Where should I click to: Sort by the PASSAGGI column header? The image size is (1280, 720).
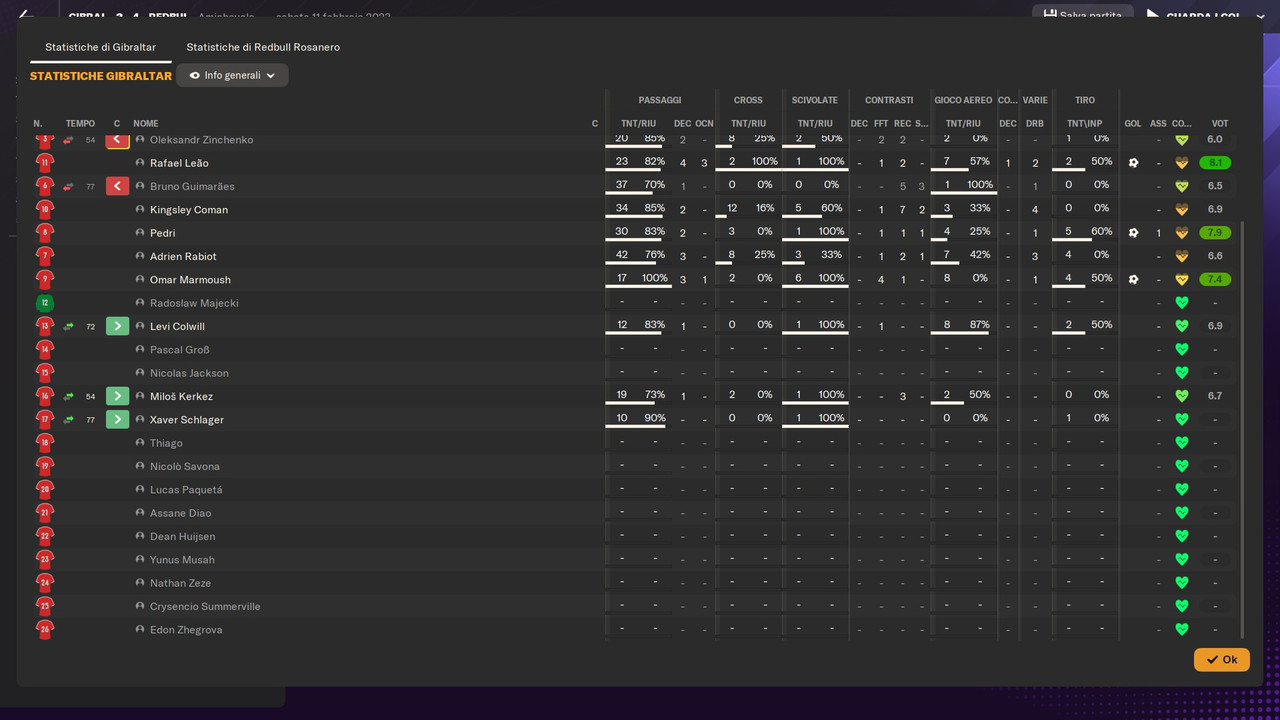660,100
